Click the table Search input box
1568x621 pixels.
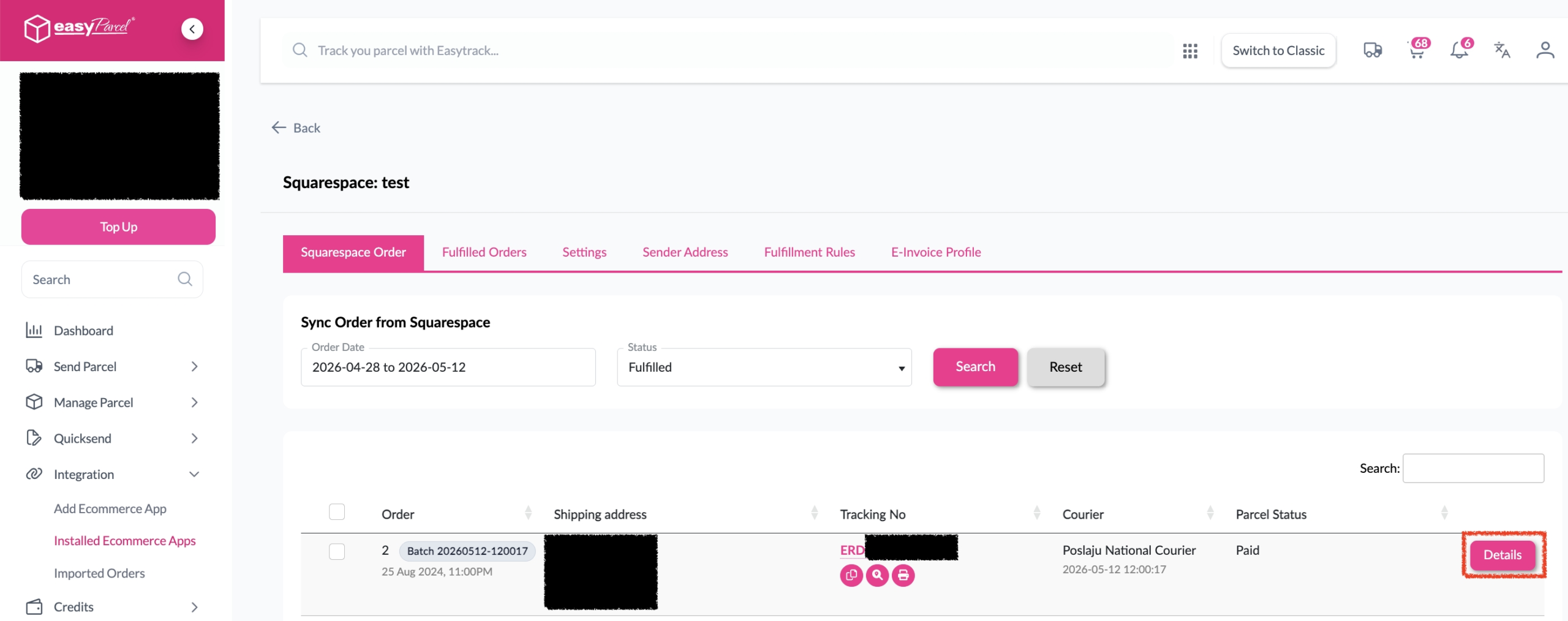point(1473,469)
